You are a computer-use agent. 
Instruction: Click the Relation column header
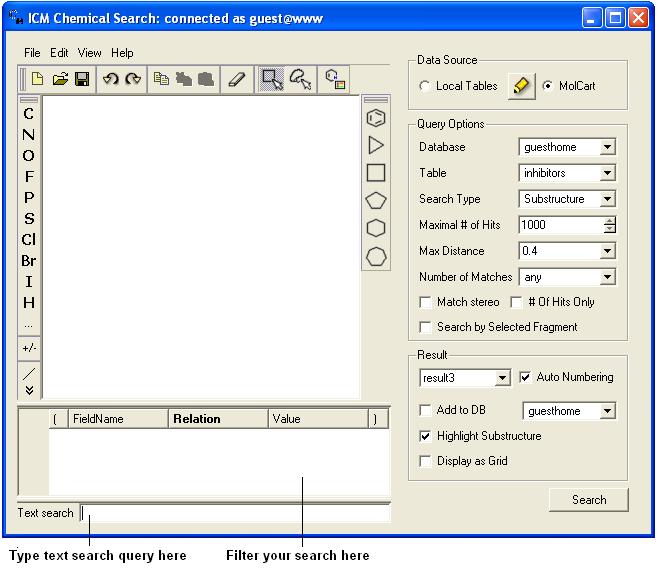pos(218,419)
